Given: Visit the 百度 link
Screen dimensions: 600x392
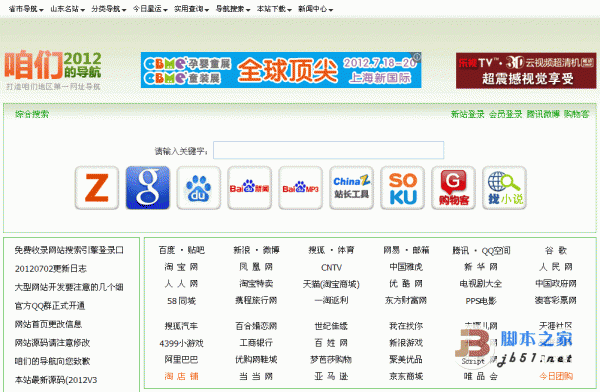Looking at the screenshot, I should 167,250.
